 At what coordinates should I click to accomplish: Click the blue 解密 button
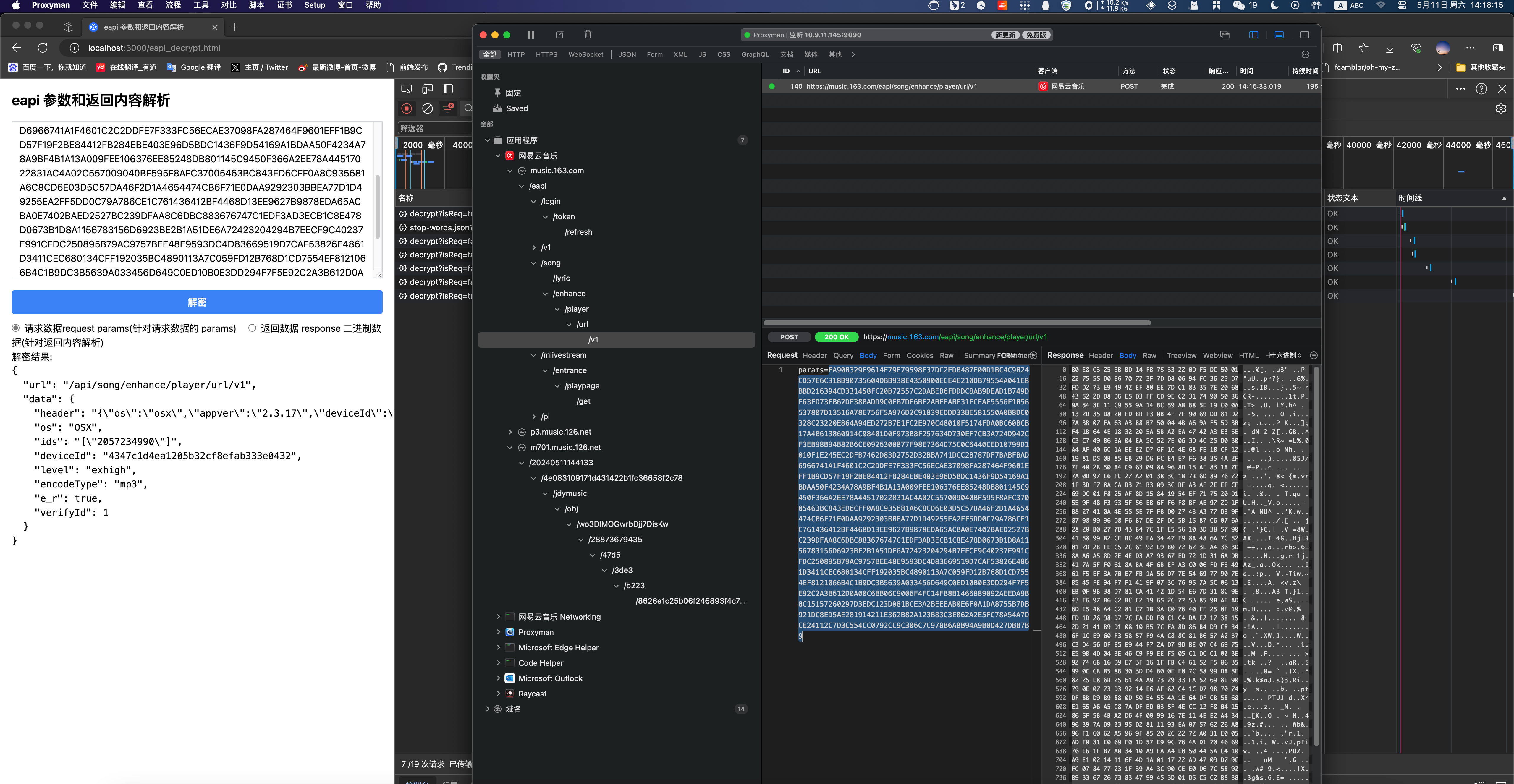pyautogui.click(x=197, y=302)
